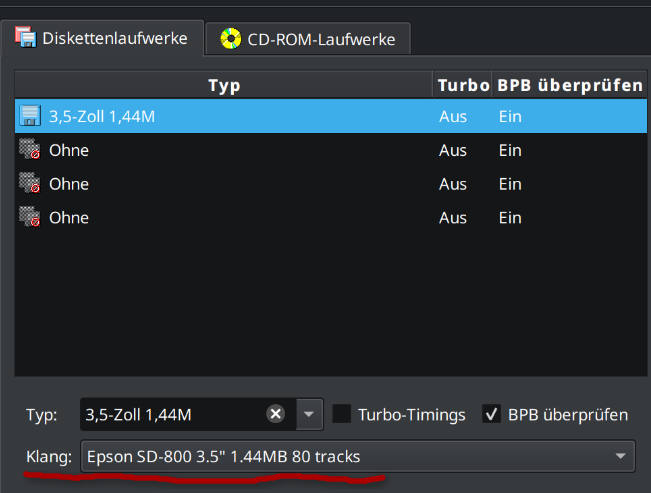Enable the Turbo-Timings checkbox
The height and width of the screenshot is (493, 651).
(x=342, y=414)
